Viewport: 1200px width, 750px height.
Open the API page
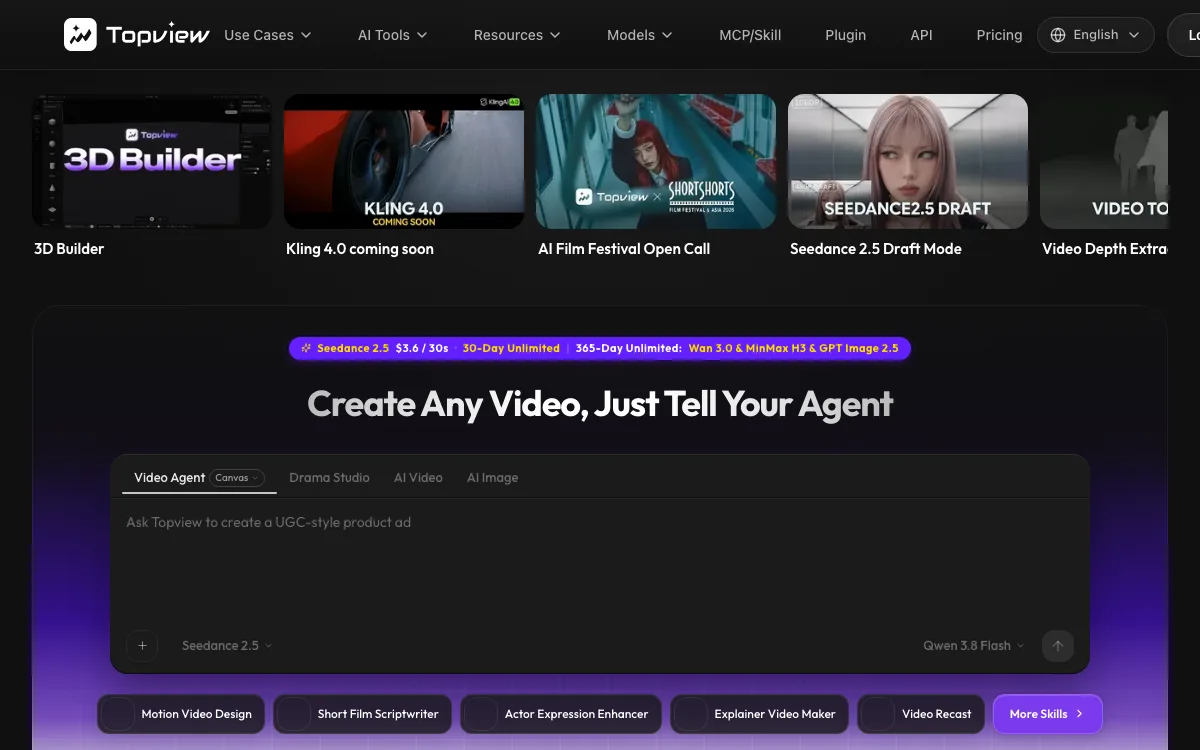point(922,35)
